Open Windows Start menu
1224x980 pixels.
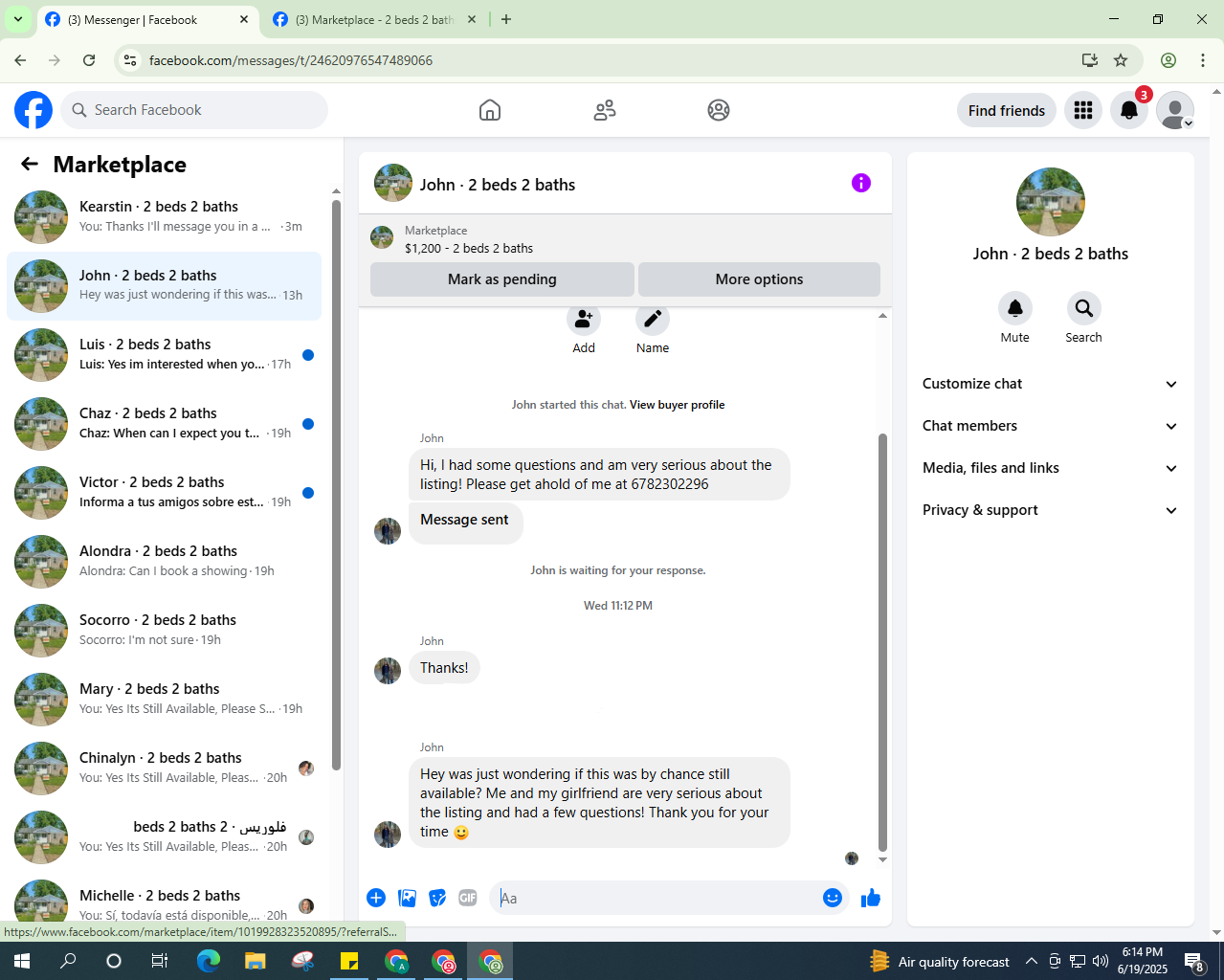(x=21, y=961)
